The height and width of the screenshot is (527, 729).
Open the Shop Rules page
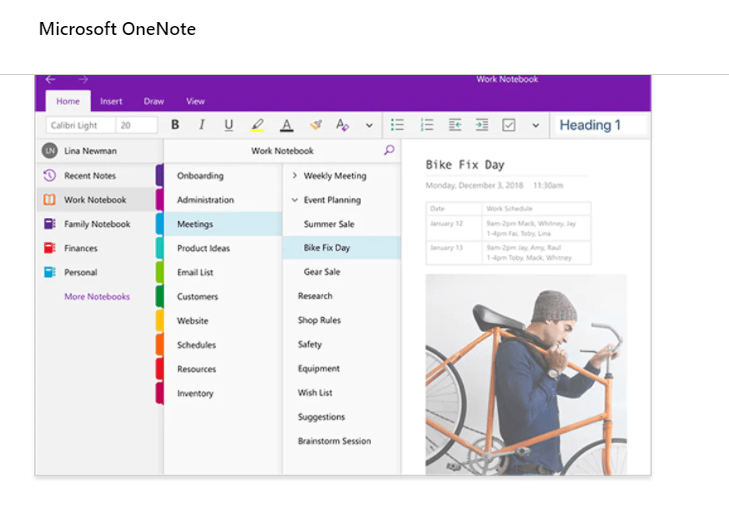pos(341,320)
